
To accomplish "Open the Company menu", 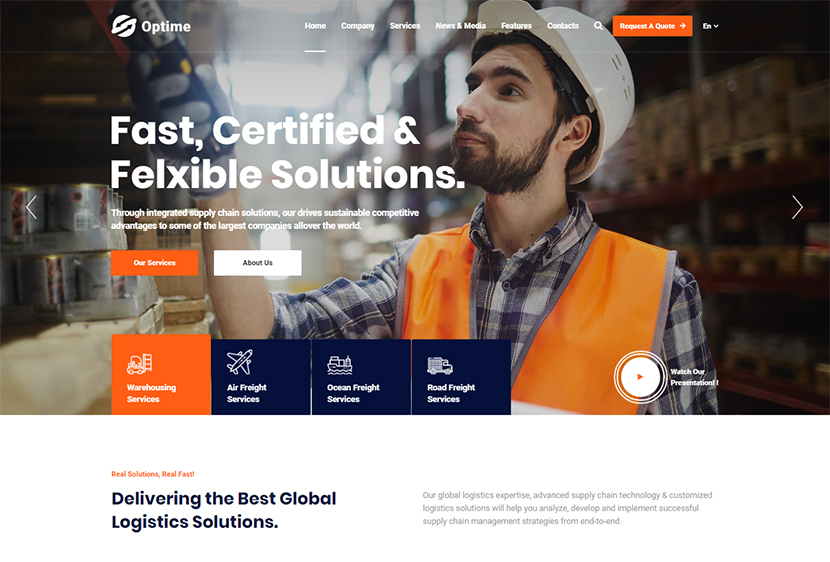I will (358, 25).
